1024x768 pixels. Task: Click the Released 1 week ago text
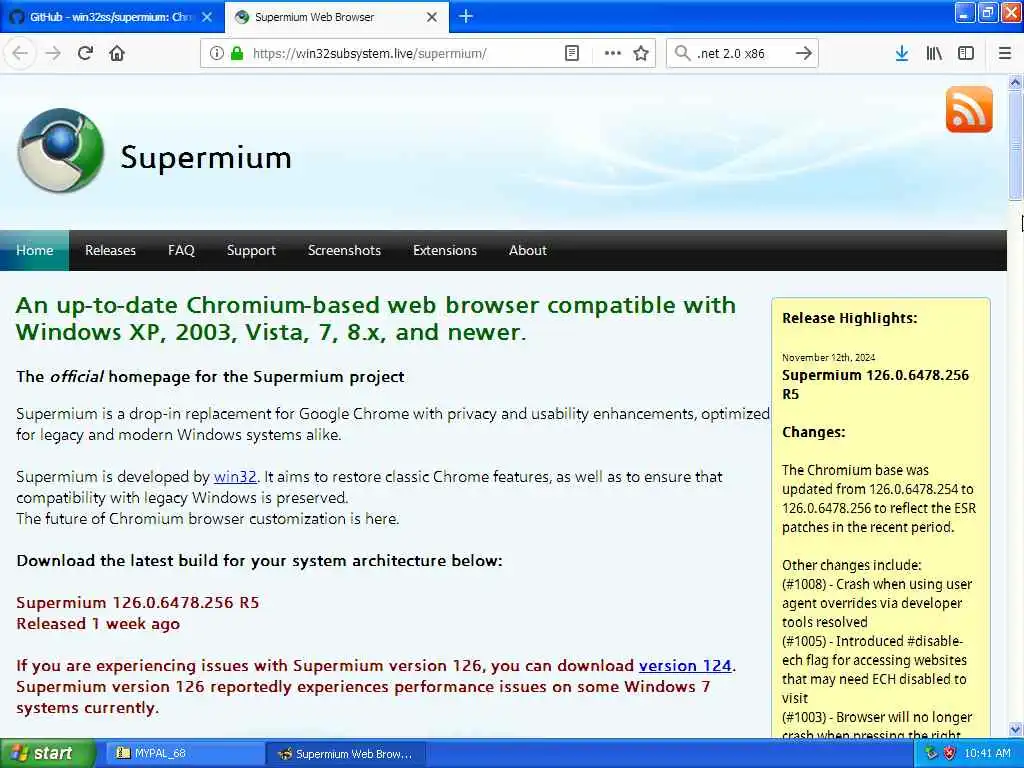[x=98, y=624]
